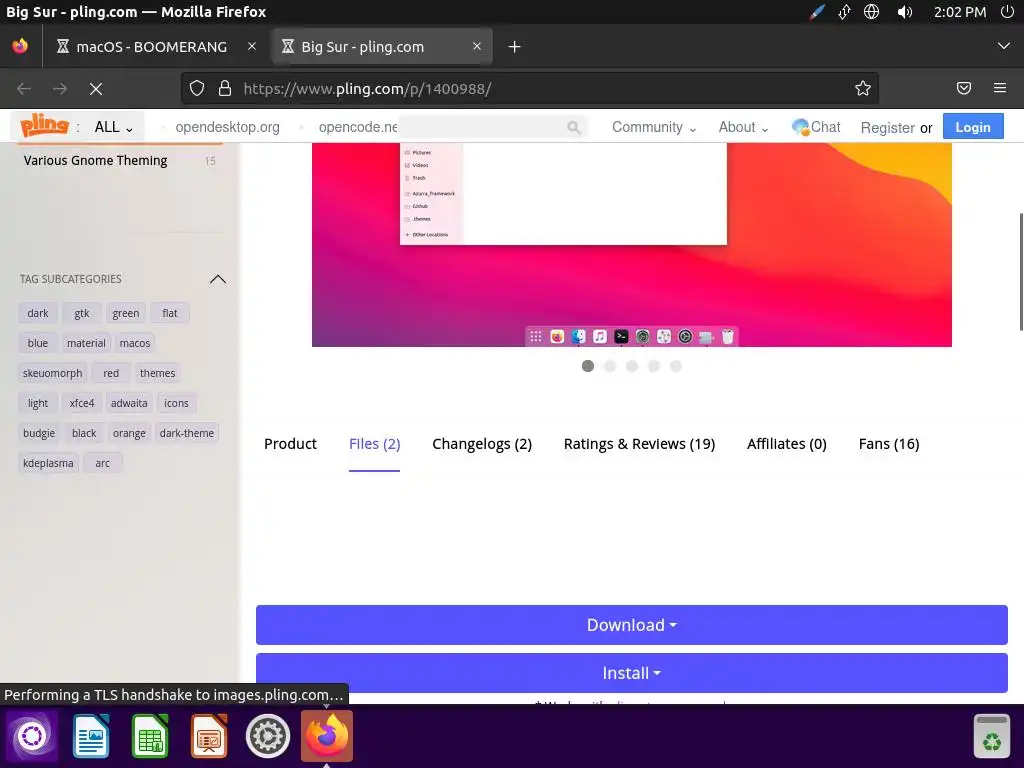The width and height of the screenshot is (1024, 768).
Task: Close the macOS - BOOMERANG tab
Action: [252, 46]
